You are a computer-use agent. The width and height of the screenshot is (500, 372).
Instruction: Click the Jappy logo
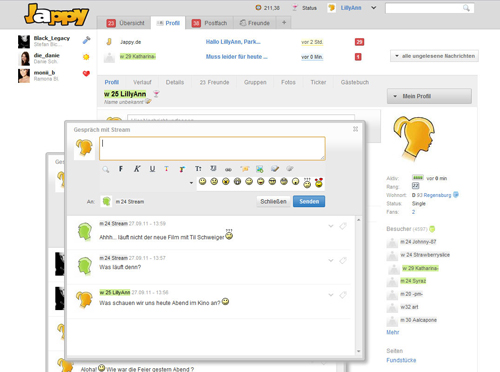coord(56,15)
